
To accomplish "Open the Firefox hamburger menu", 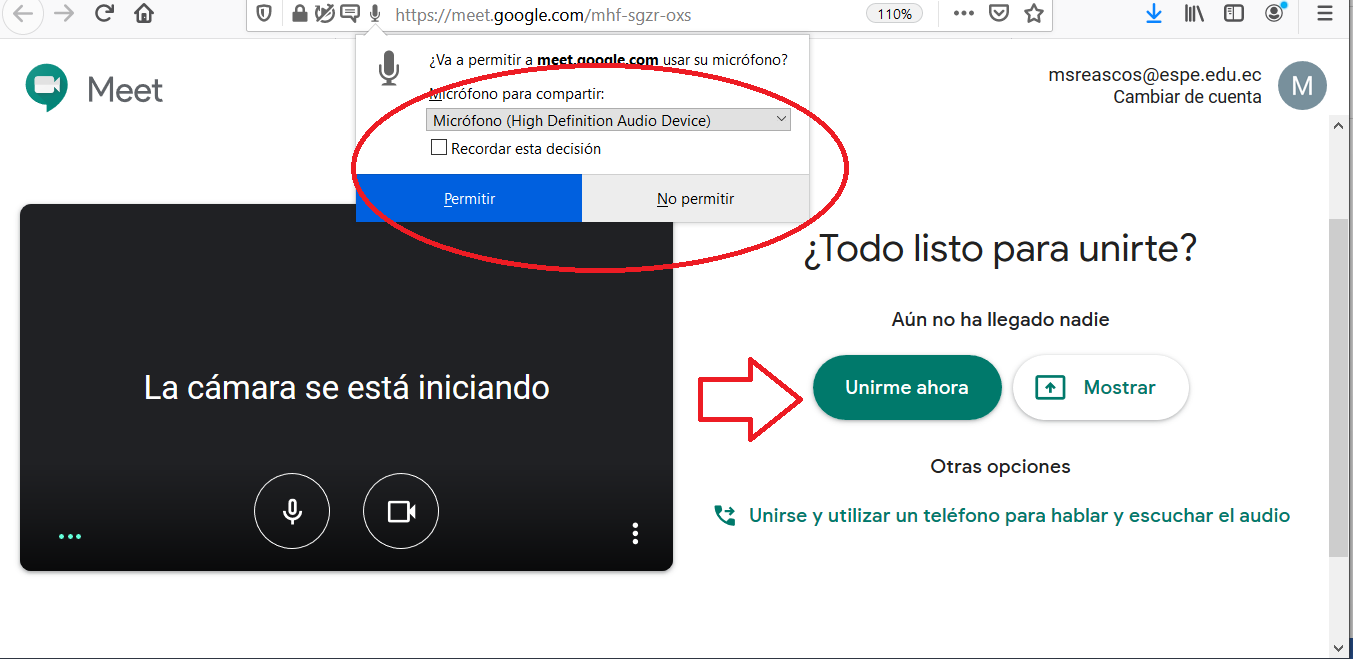I will click(1325, 14).
